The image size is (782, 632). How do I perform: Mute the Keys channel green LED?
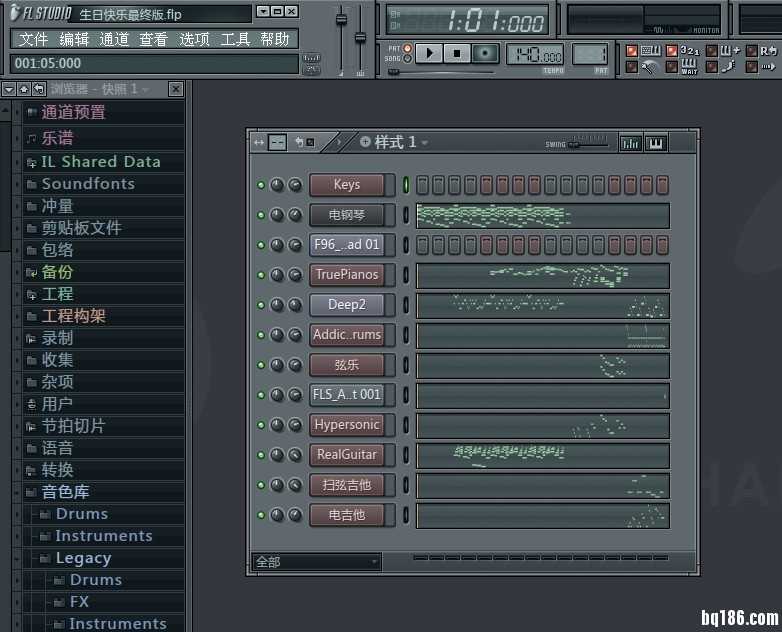(261, 185)
